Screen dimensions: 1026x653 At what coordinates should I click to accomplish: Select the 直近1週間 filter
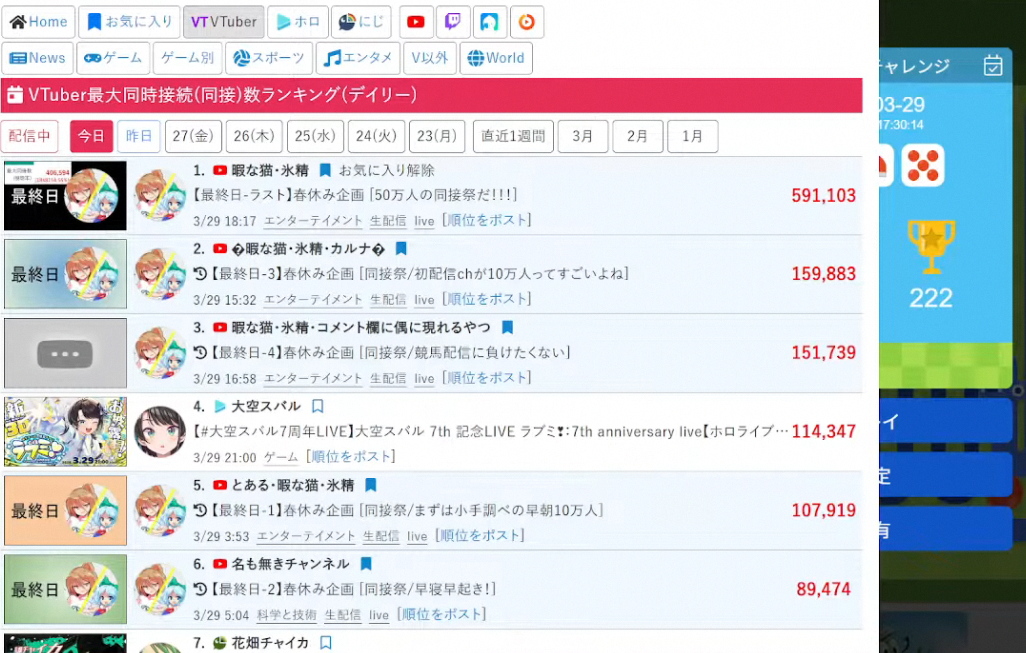coord(513,136)
